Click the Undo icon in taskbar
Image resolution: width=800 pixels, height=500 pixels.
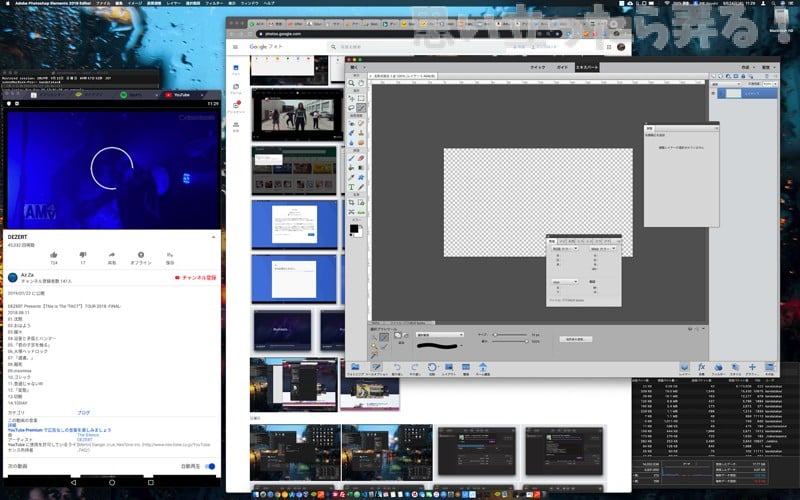tap(397, 369)
